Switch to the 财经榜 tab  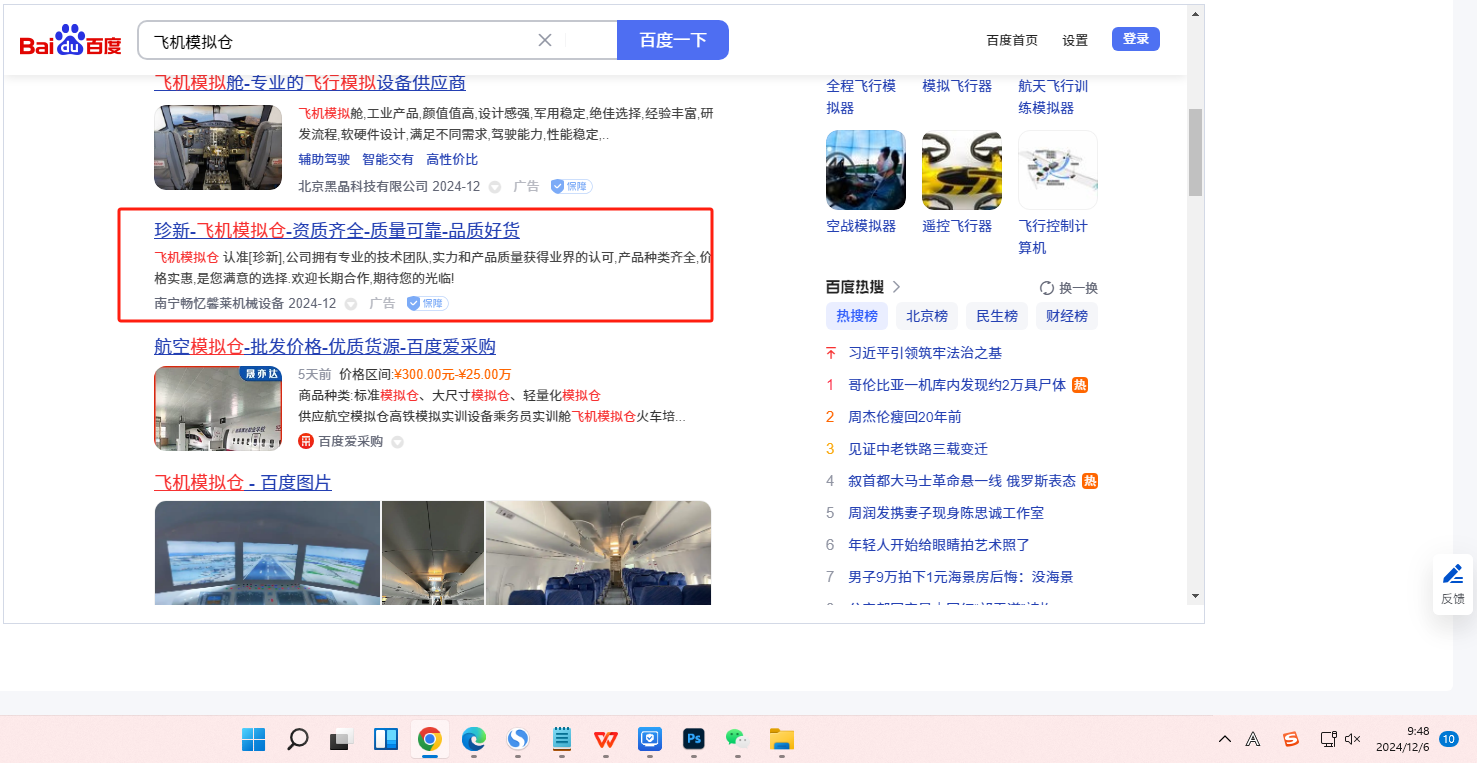pos(1067,316)
